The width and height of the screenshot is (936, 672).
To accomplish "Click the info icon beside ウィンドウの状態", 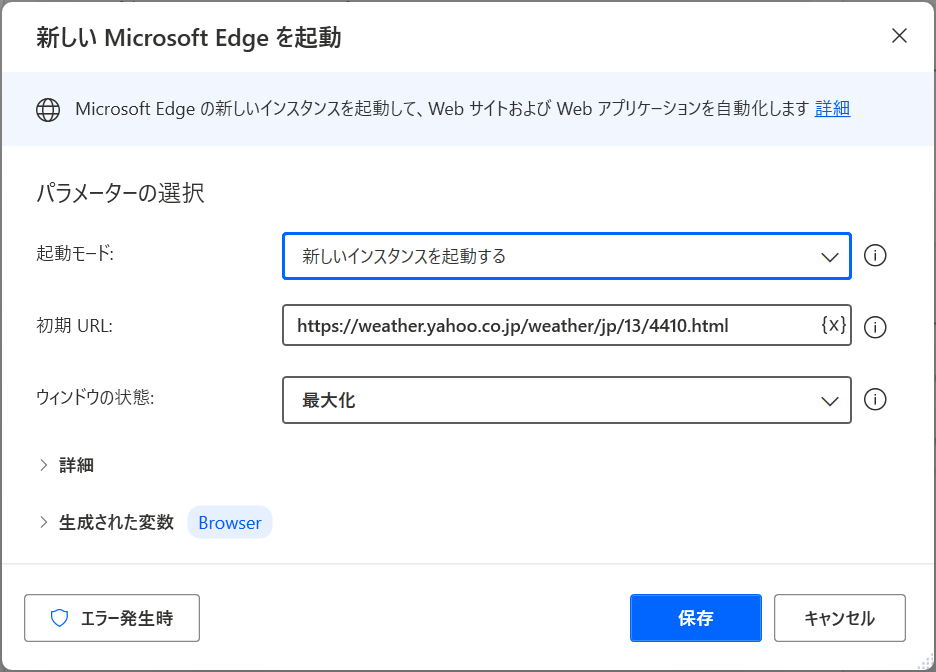I will (875, 400).
